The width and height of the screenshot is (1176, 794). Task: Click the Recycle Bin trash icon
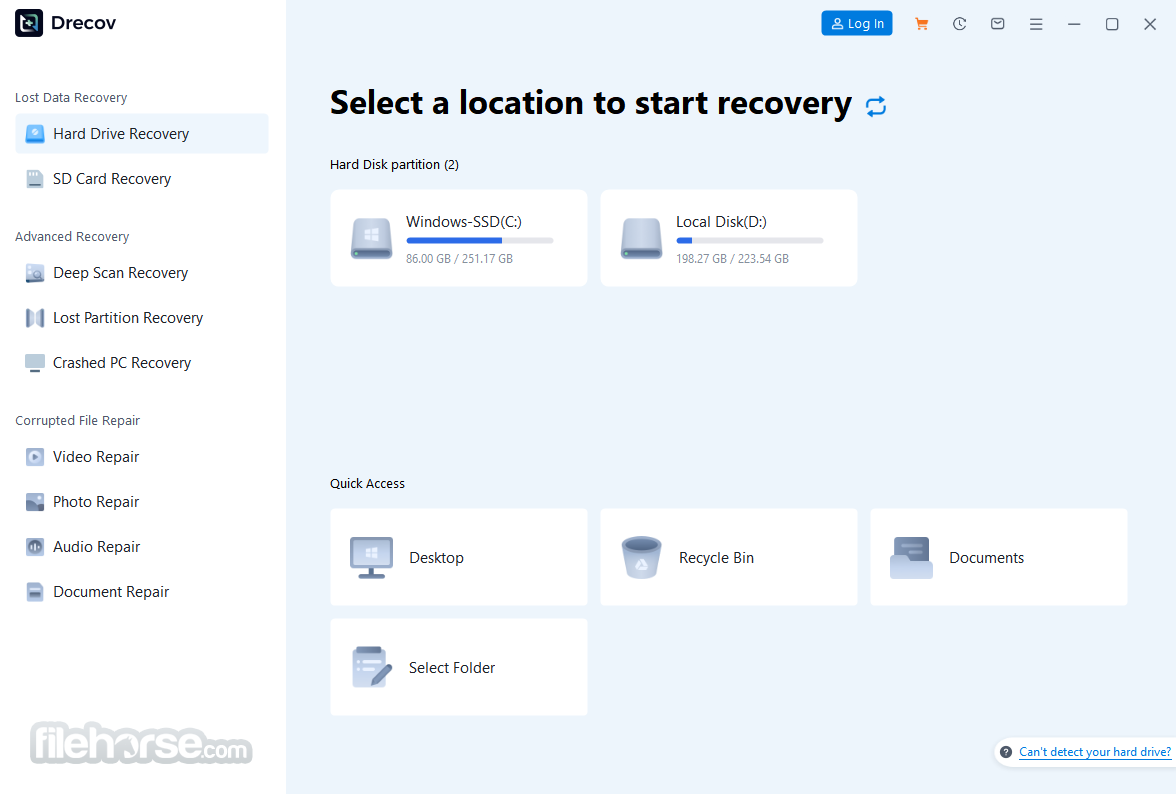641,557
